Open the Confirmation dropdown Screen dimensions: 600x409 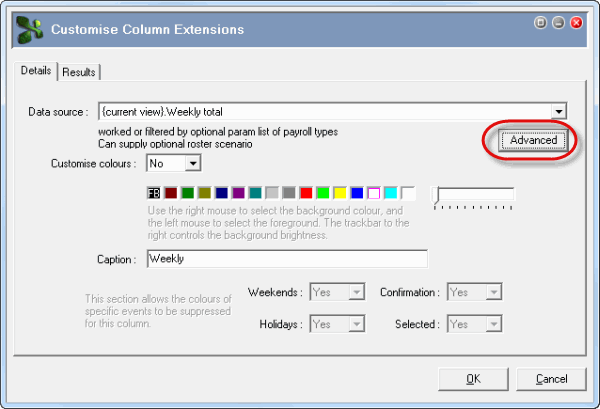tap(494, 292)
